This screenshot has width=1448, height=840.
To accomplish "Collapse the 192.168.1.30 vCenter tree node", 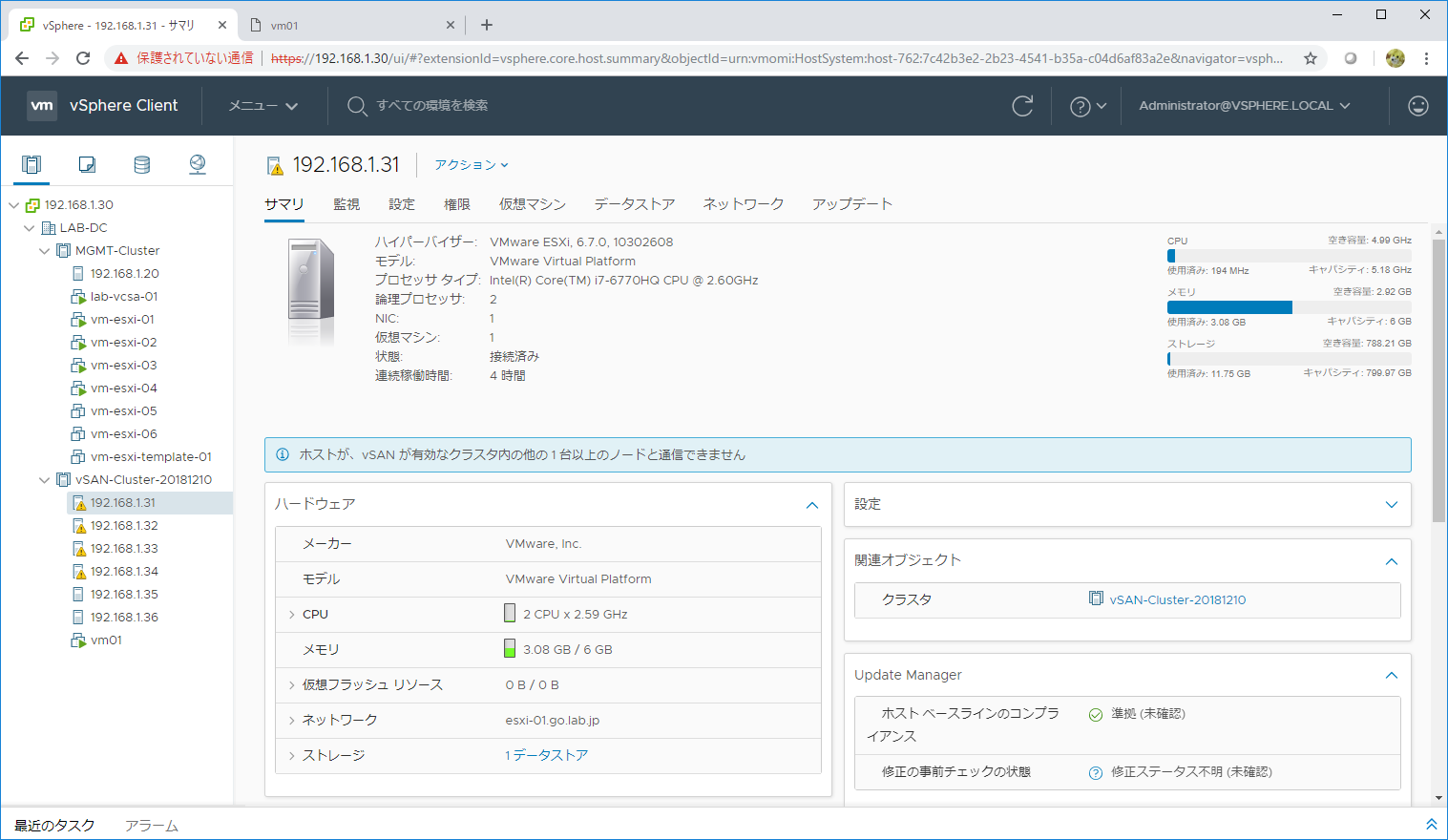I will point(13,205).
